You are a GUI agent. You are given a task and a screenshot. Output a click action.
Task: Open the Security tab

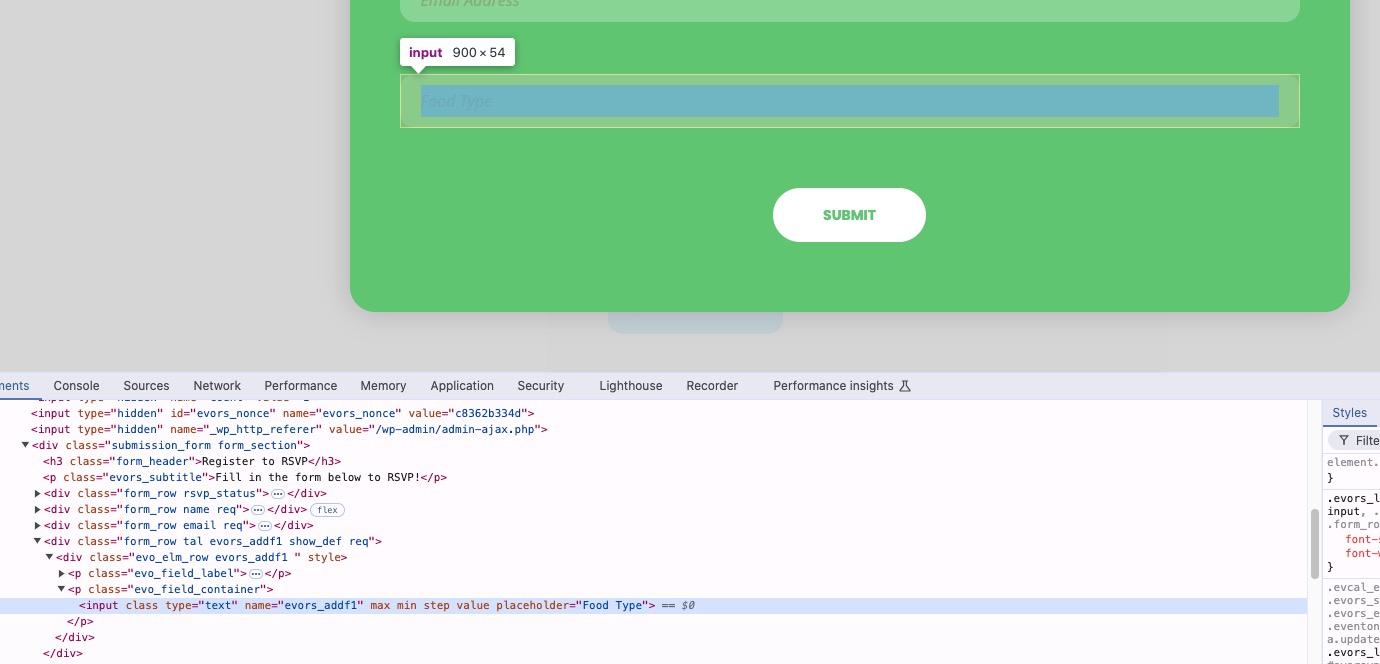(541, 386)
